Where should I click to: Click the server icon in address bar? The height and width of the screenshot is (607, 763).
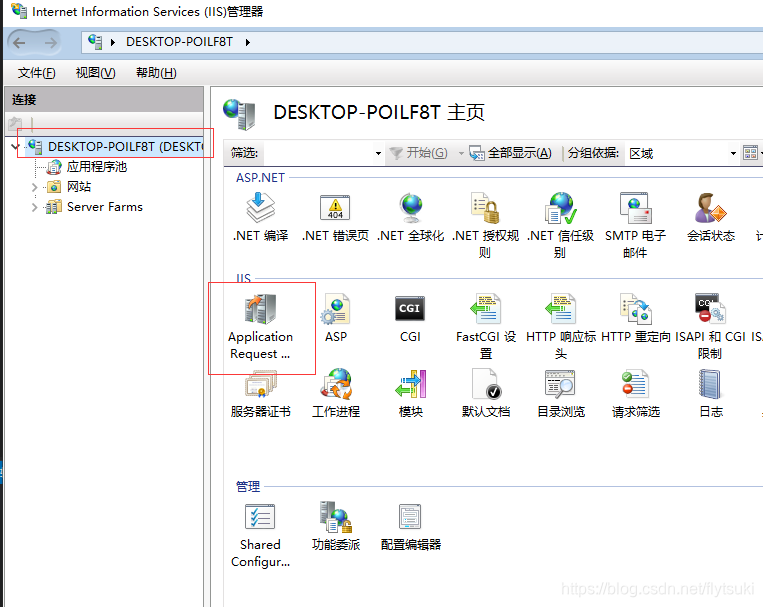[95, 42]
